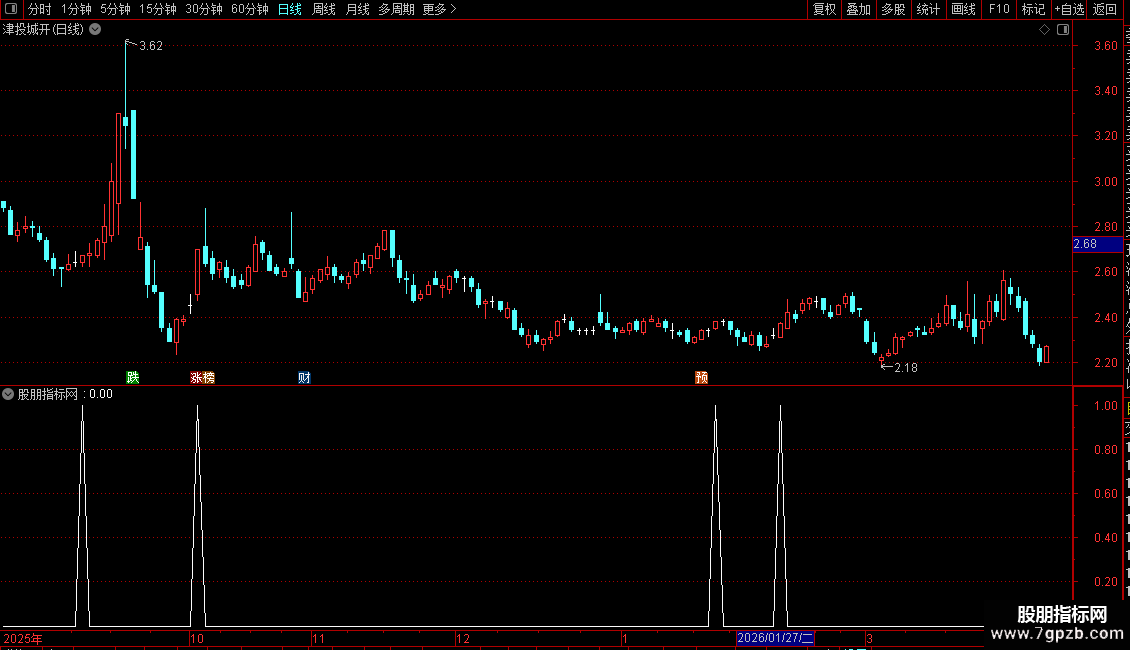The image size is (1130, 650).
Task: Click the blue 财 event marker
Action: (x=304, y=378)
